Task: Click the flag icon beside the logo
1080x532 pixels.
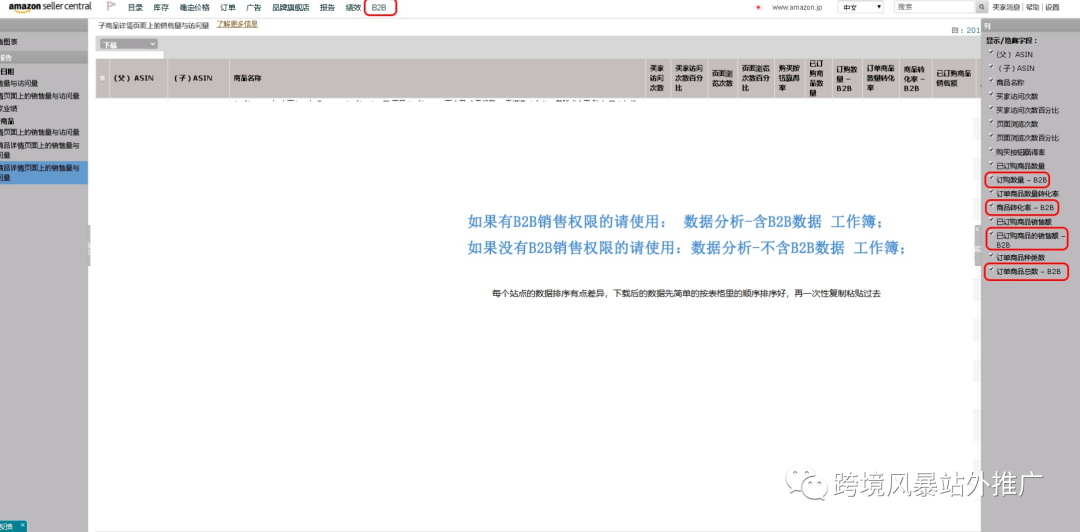Action: click(x=111, y=7)
